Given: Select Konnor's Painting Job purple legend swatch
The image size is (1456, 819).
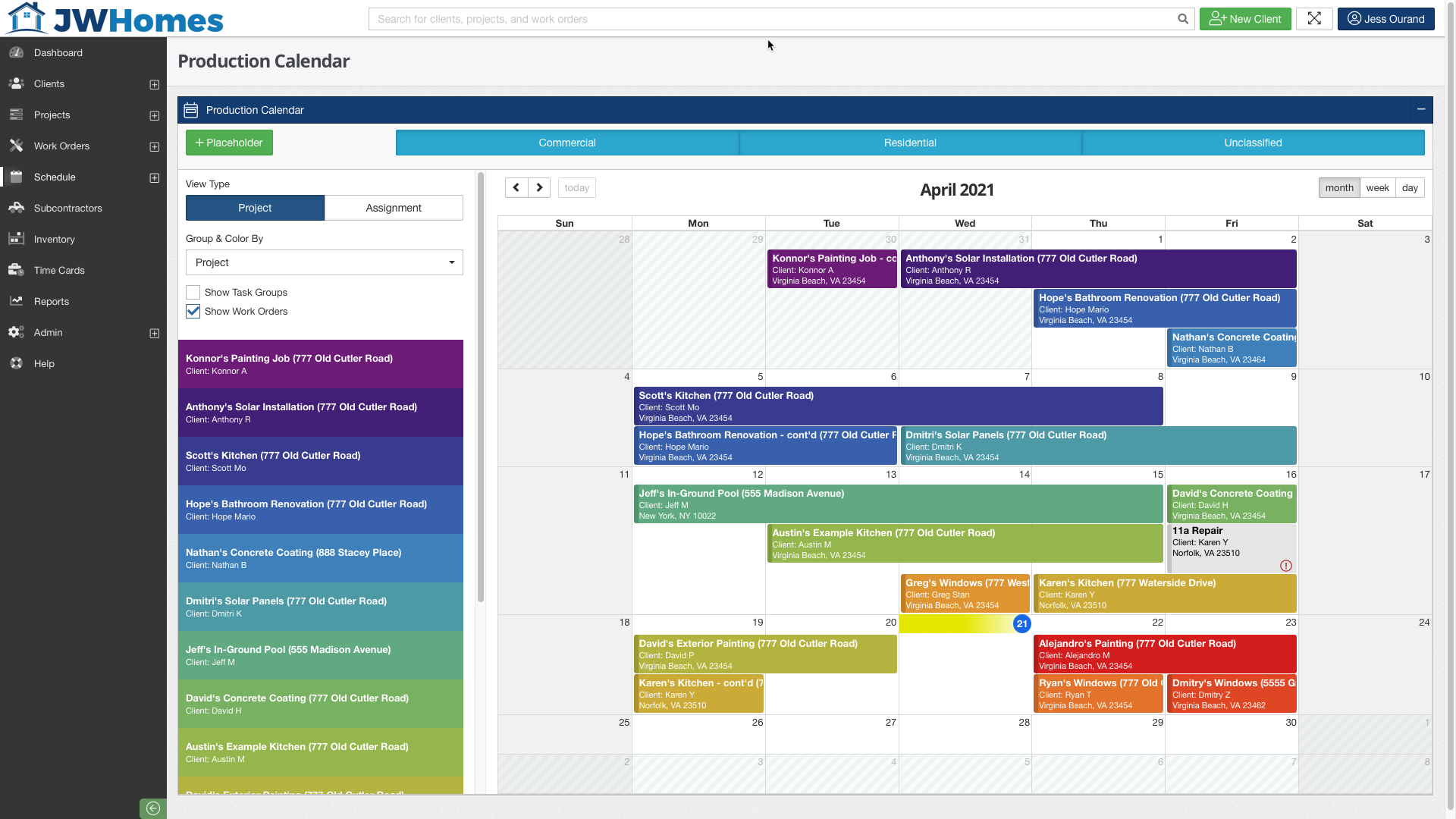Looking at the screenshot, I should [x=320, y=364].
